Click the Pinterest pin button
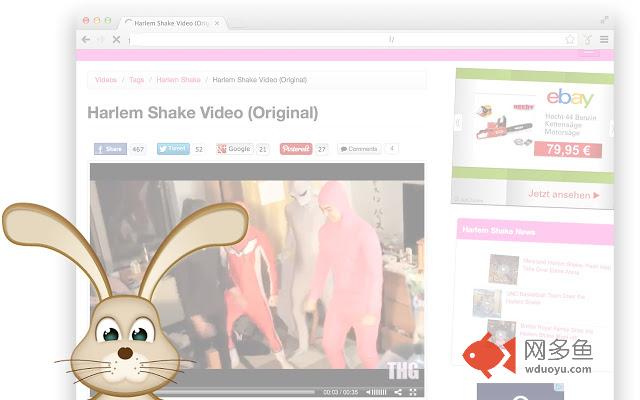 click(296, 149)
